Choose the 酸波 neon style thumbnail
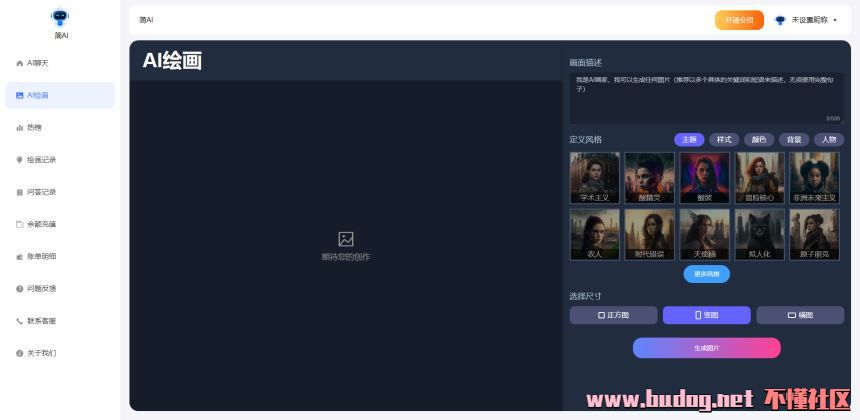The width and height of the screenshot is (860, 420). (704, 178)
